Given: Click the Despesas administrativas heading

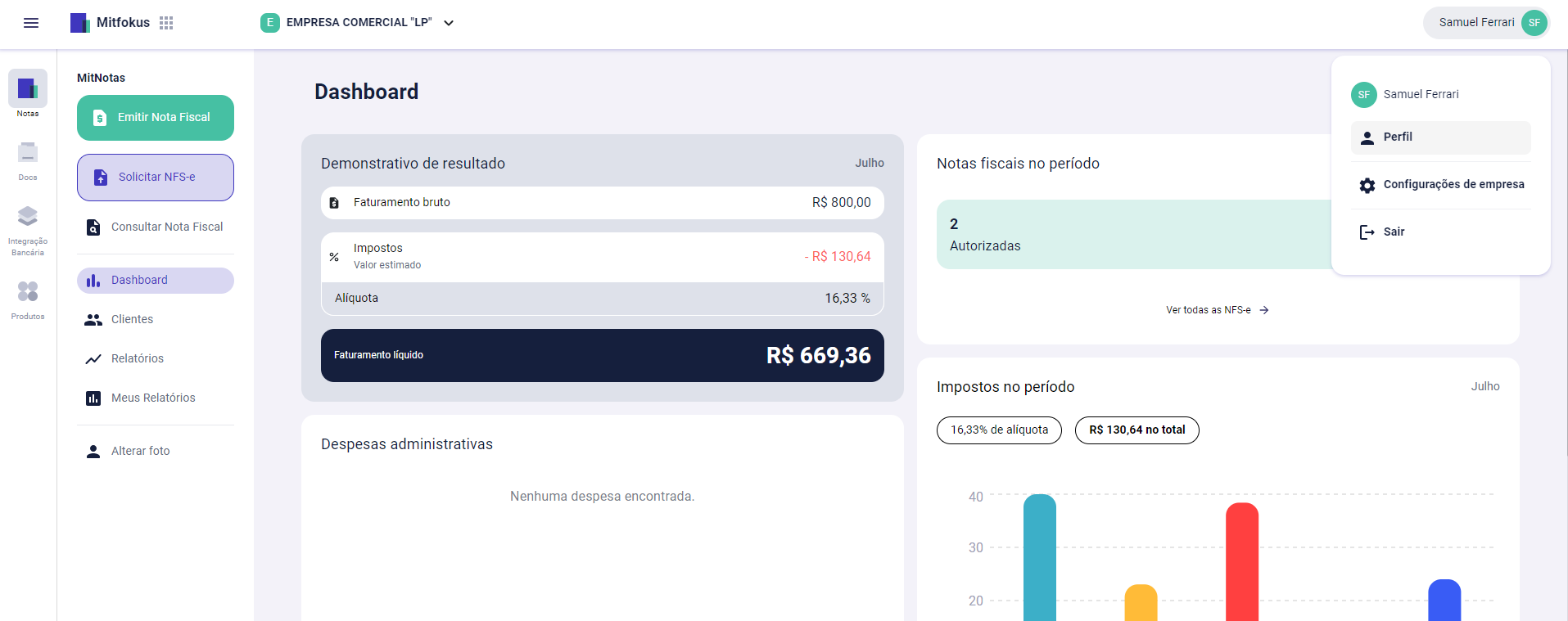Looking at the screenshot, I should click(407, 444).
